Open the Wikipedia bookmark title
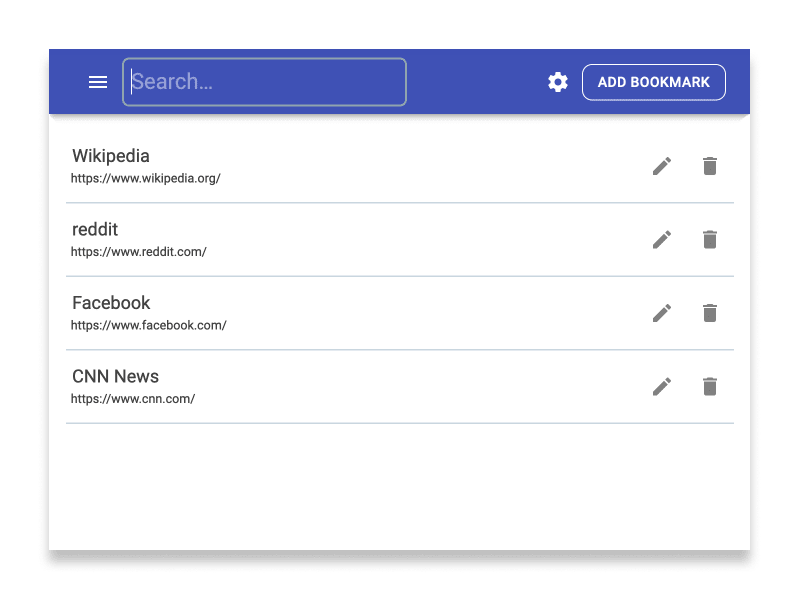The image size is (800, 600). click(x=111, y=156)
